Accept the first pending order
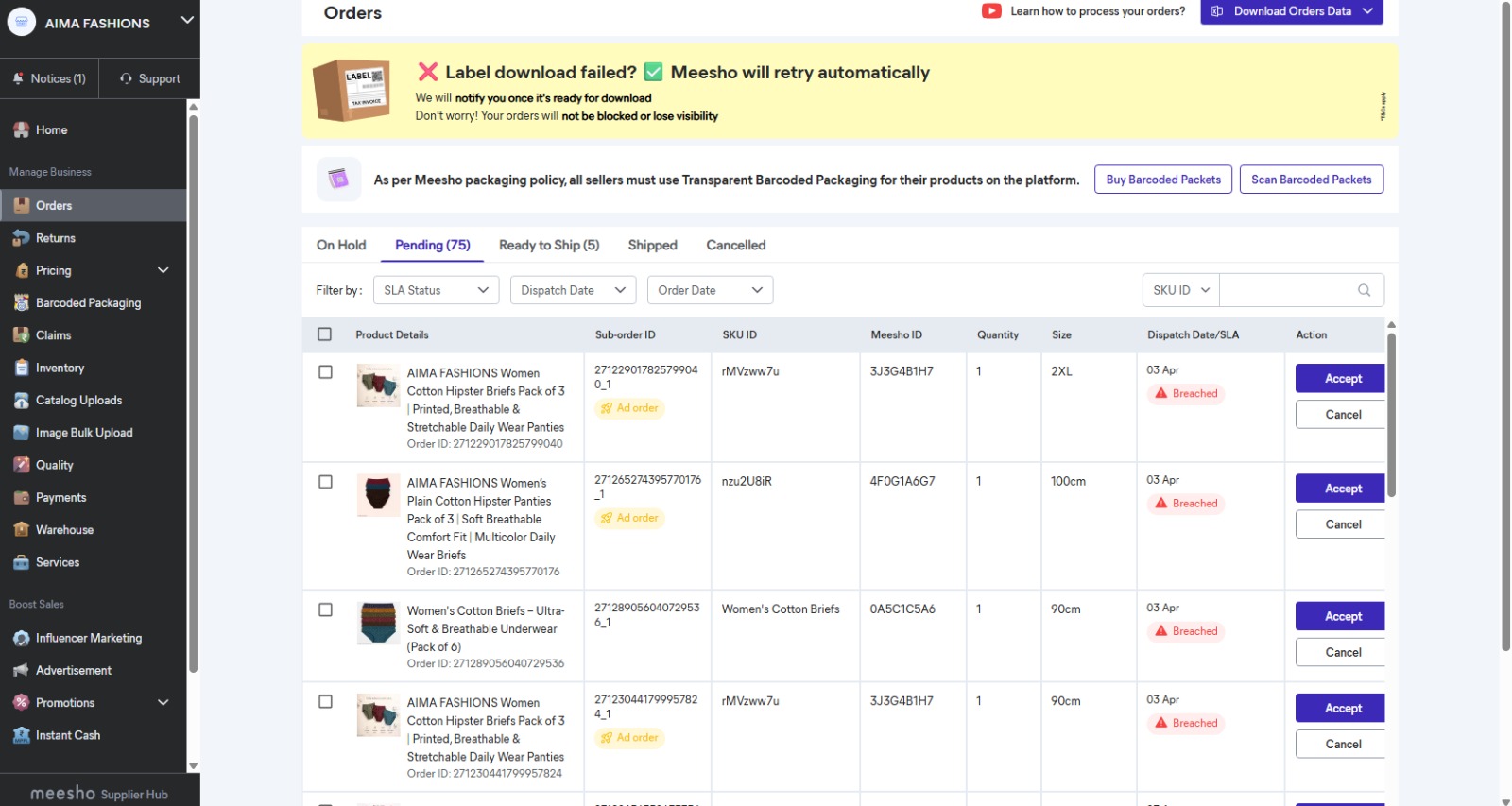1512x806 pixels. (x=1341, y=379)
